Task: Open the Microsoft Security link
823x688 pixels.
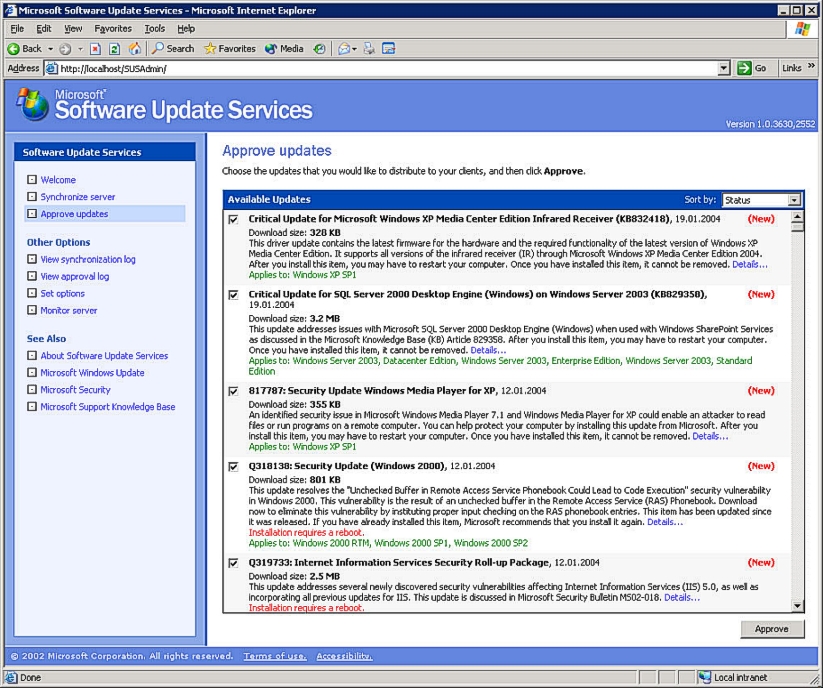Action: pos(76,390)
